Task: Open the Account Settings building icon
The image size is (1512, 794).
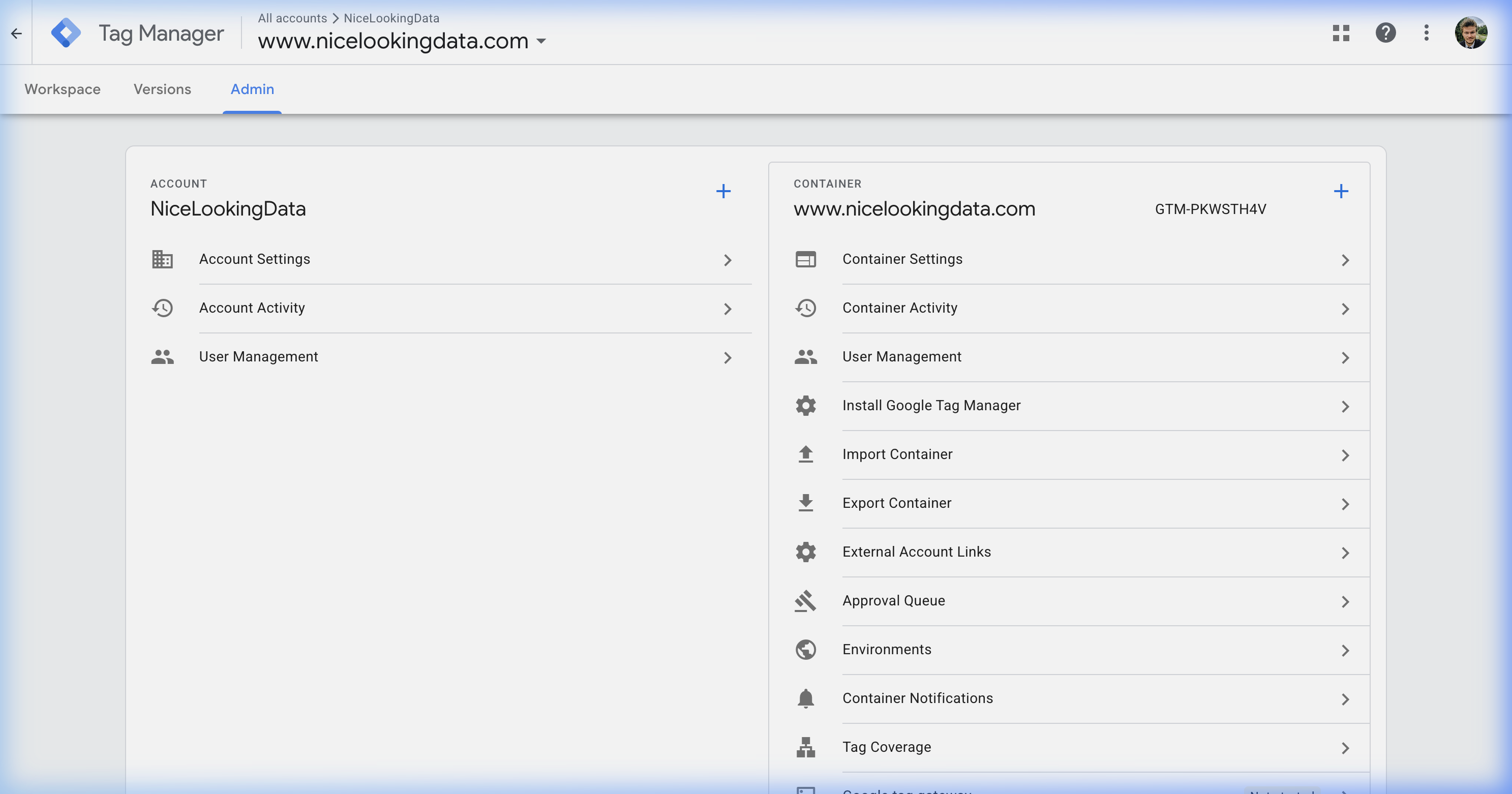Action: click(x=162, y=259)
